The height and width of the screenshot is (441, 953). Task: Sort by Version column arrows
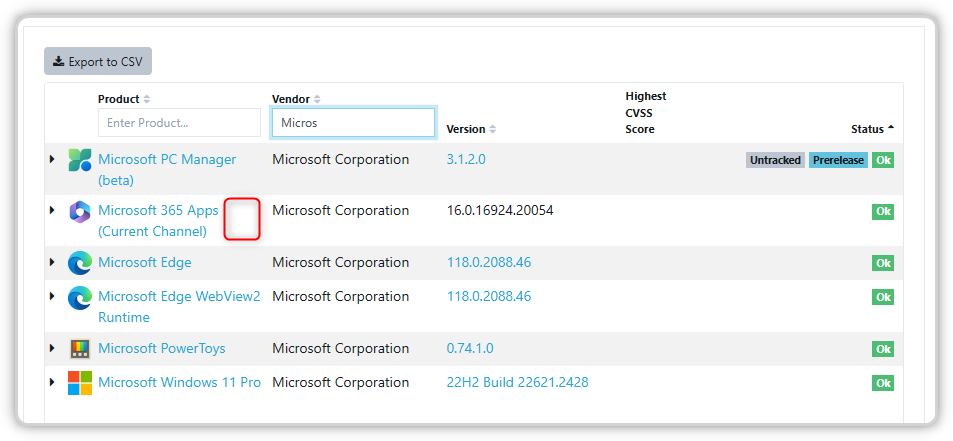(x=492, y=129)
